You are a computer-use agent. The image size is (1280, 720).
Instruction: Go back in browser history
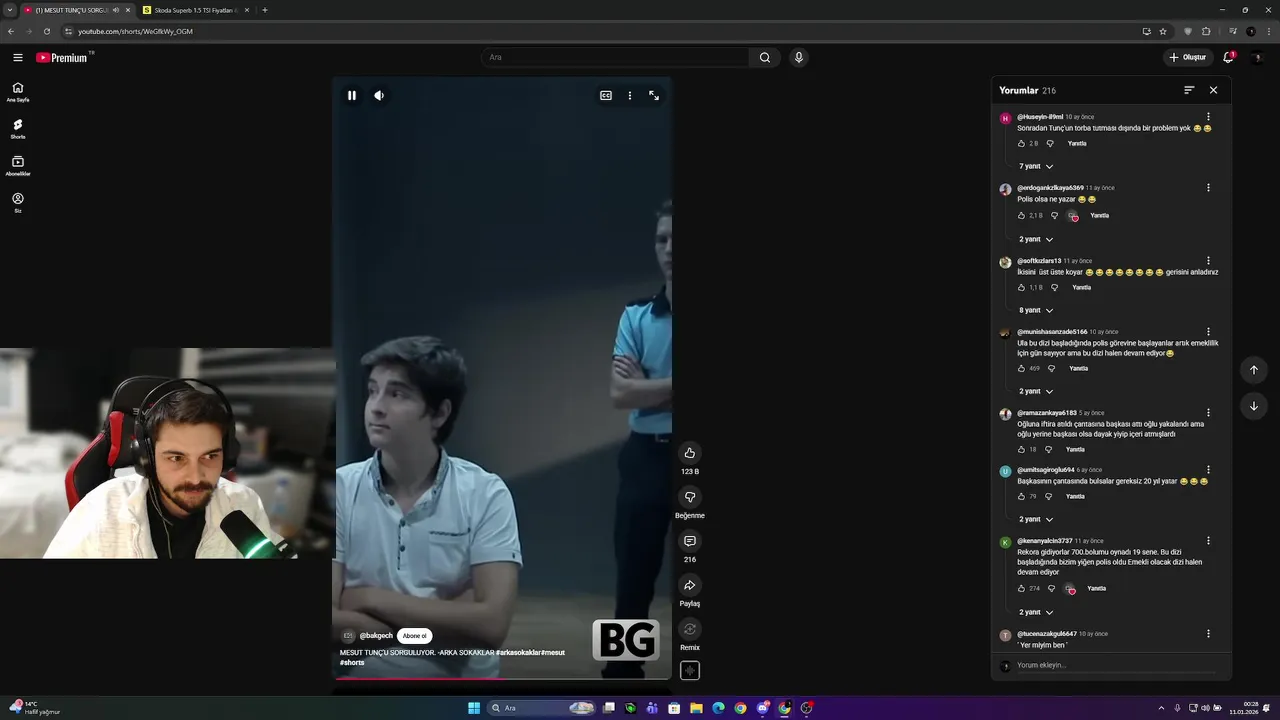(10, 31)
